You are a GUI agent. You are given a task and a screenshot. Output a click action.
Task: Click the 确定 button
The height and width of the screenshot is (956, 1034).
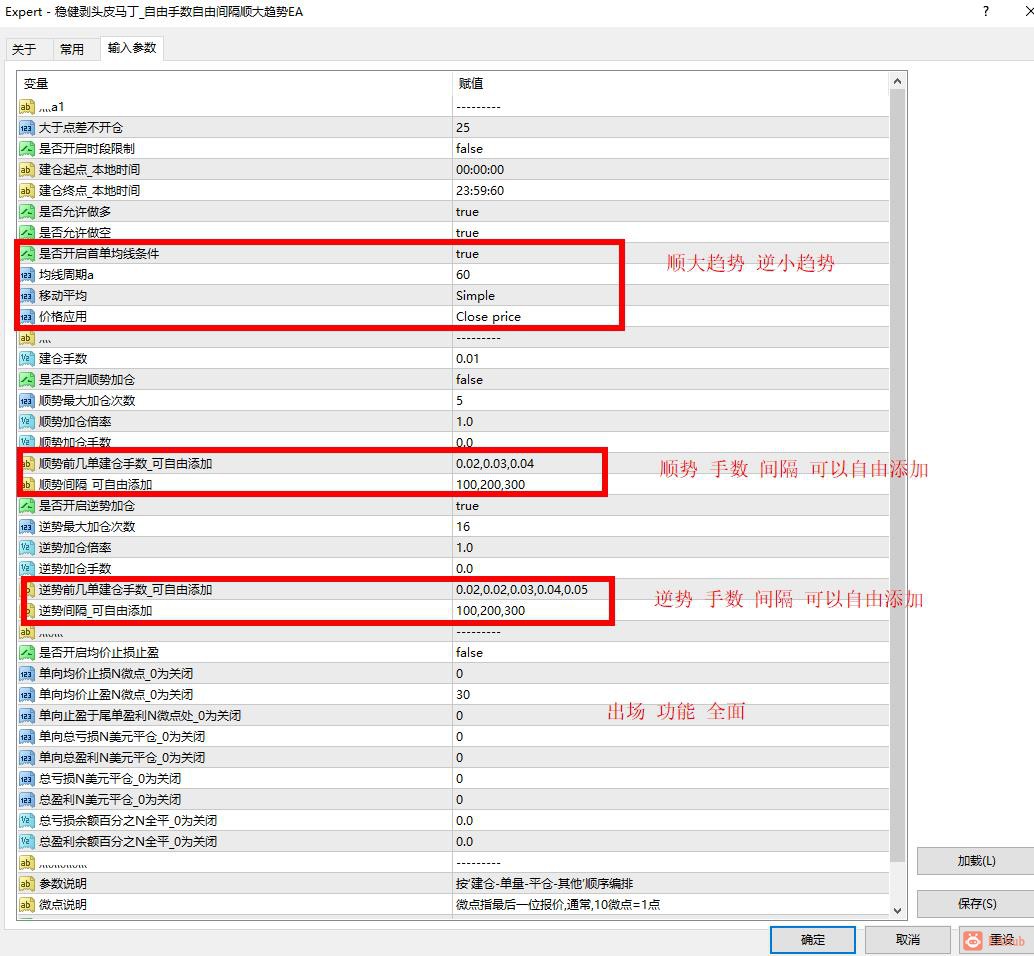pos(812,940)
